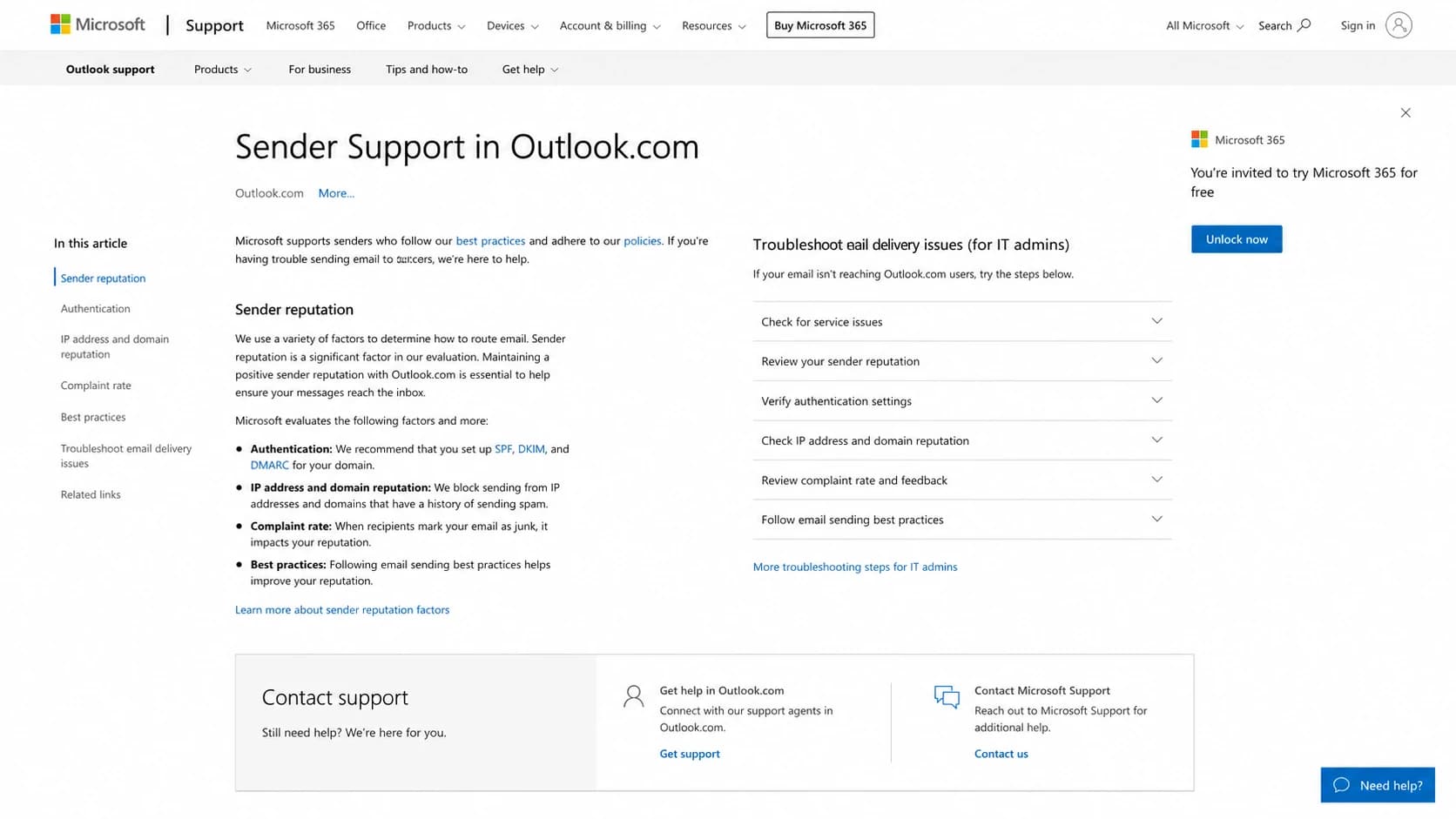
Task: Click the Microsoft logo
Action: coord(98,24)
